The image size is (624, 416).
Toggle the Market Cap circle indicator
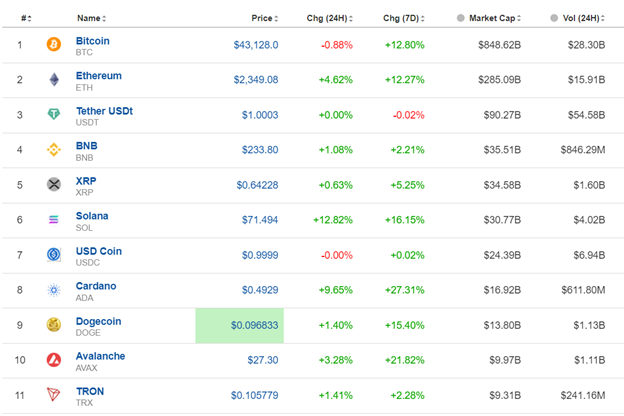point(460,18)
